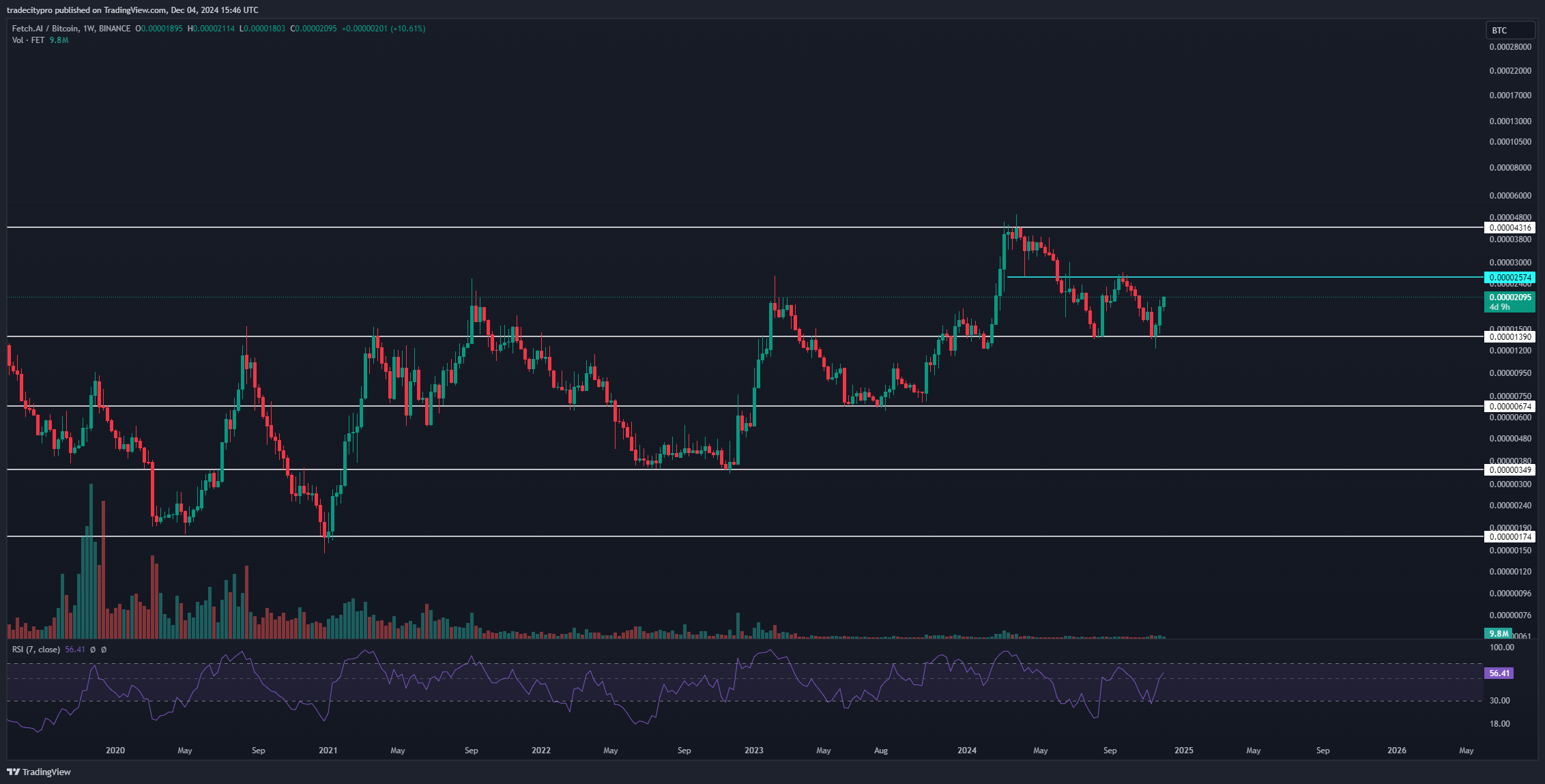Image resolution: width=1545 pixels, height=784 pixels.
Task: Click the 2023 label on time axis
Action: pos(754,751)
